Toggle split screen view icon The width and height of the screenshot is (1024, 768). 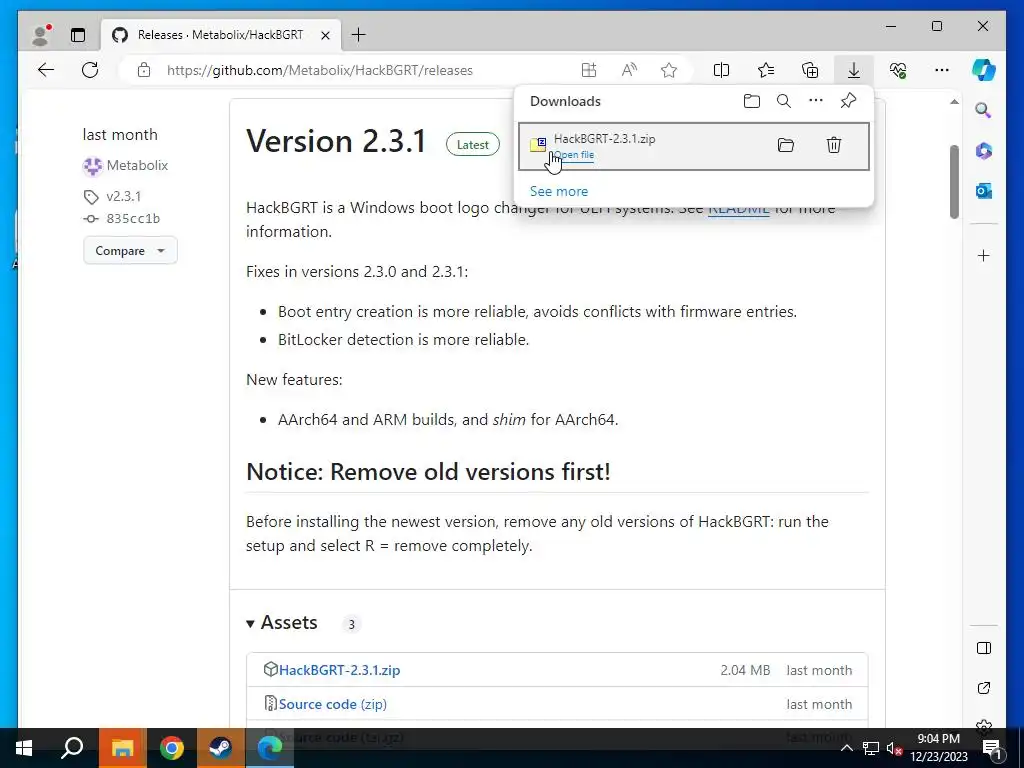[x=722, y=70]
